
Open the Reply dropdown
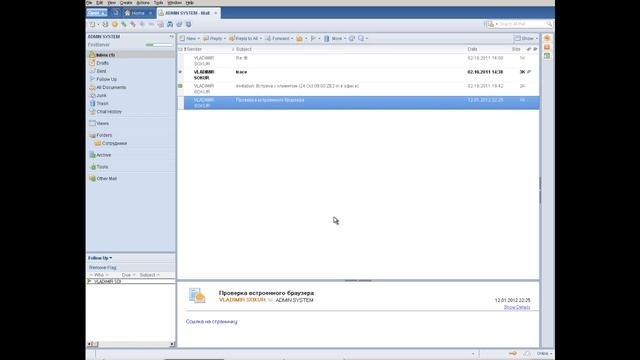coord(225,38)
